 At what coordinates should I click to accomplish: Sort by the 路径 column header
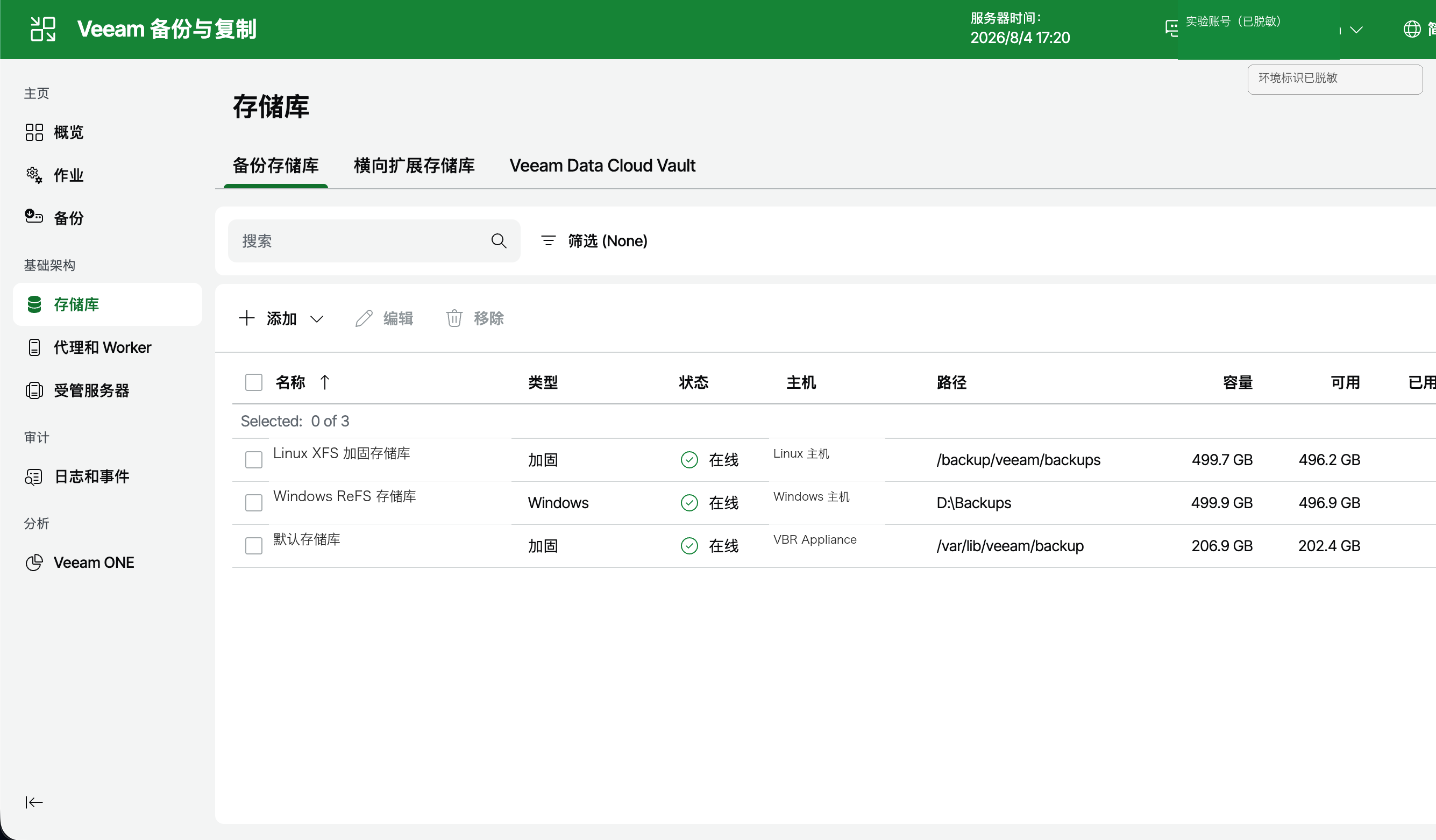pos(951,382)
